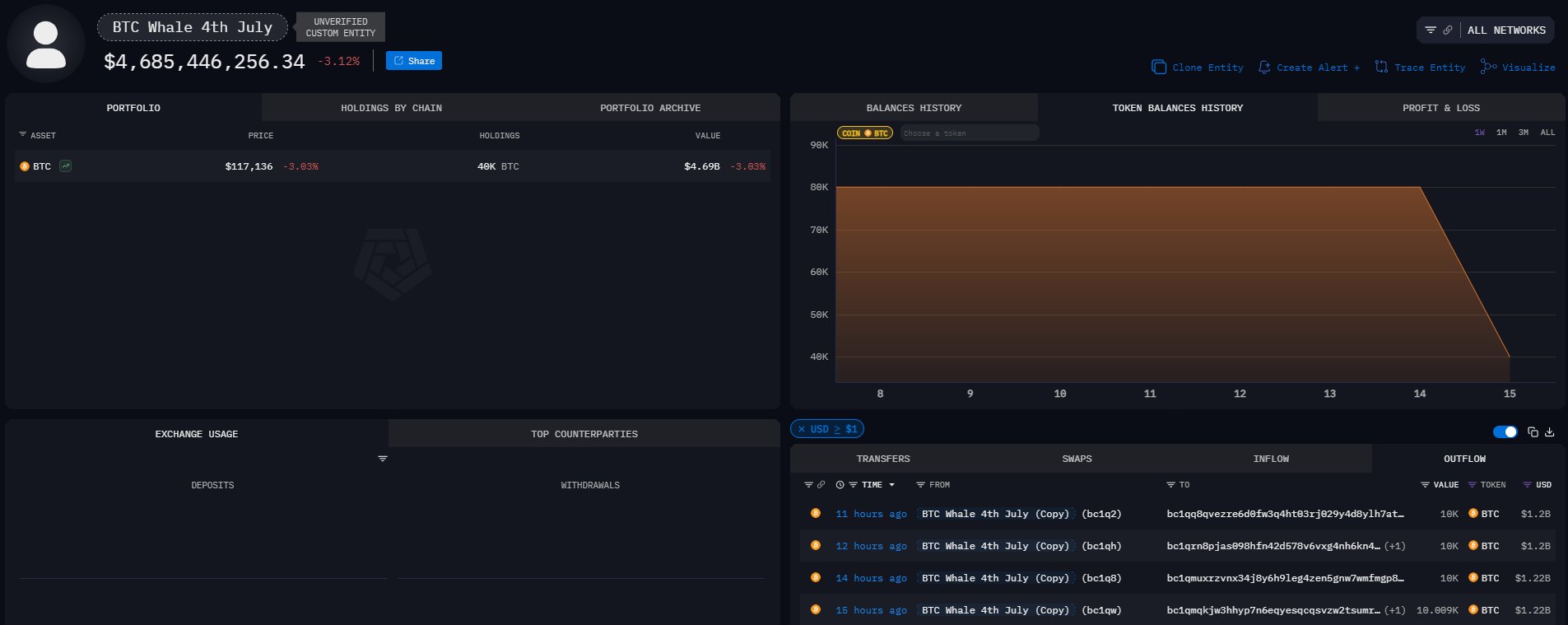Screen dimensions: 1568x625
Task: Click the Create Alert + link
Action: [x=1318, y=68]
